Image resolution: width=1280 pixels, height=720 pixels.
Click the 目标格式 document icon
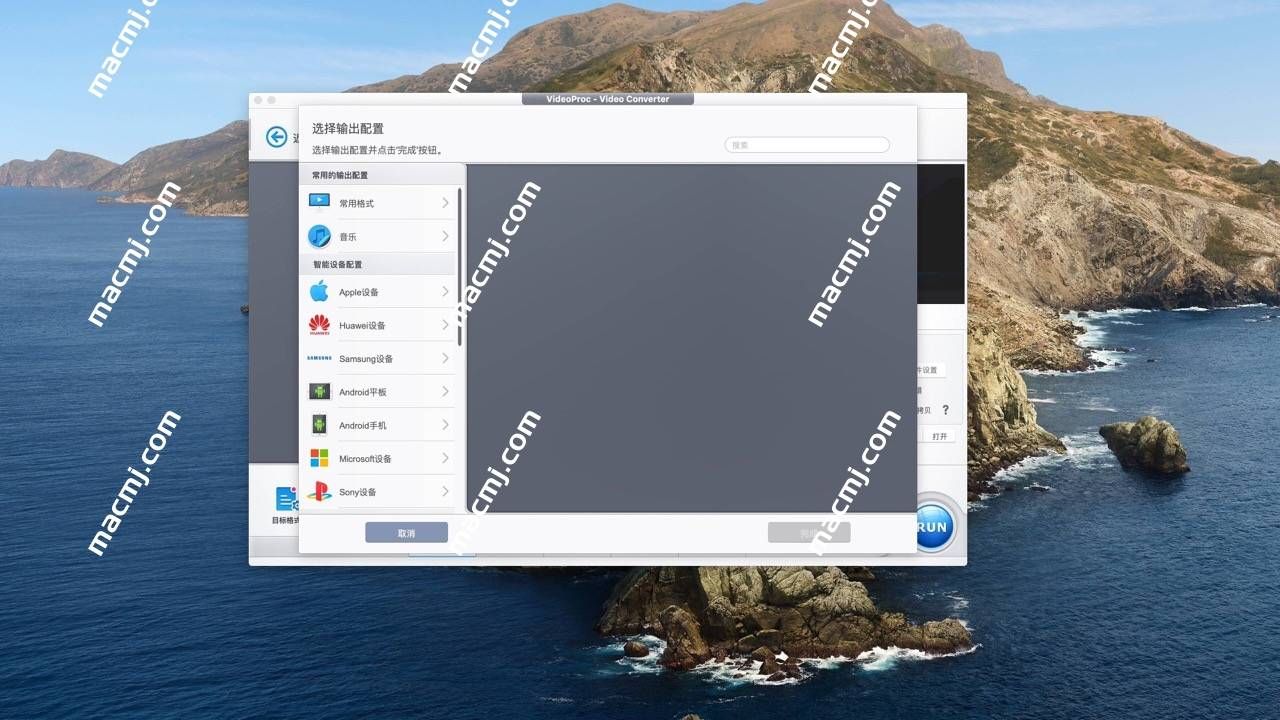(286, 499)
